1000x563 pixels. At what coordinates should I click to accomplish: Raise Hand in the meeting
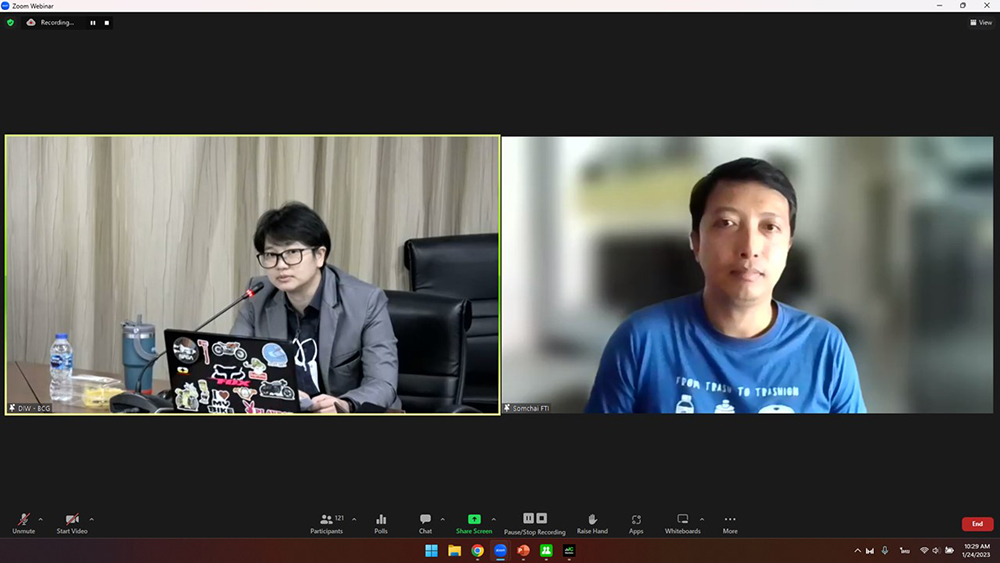click(x=592, y=523)
